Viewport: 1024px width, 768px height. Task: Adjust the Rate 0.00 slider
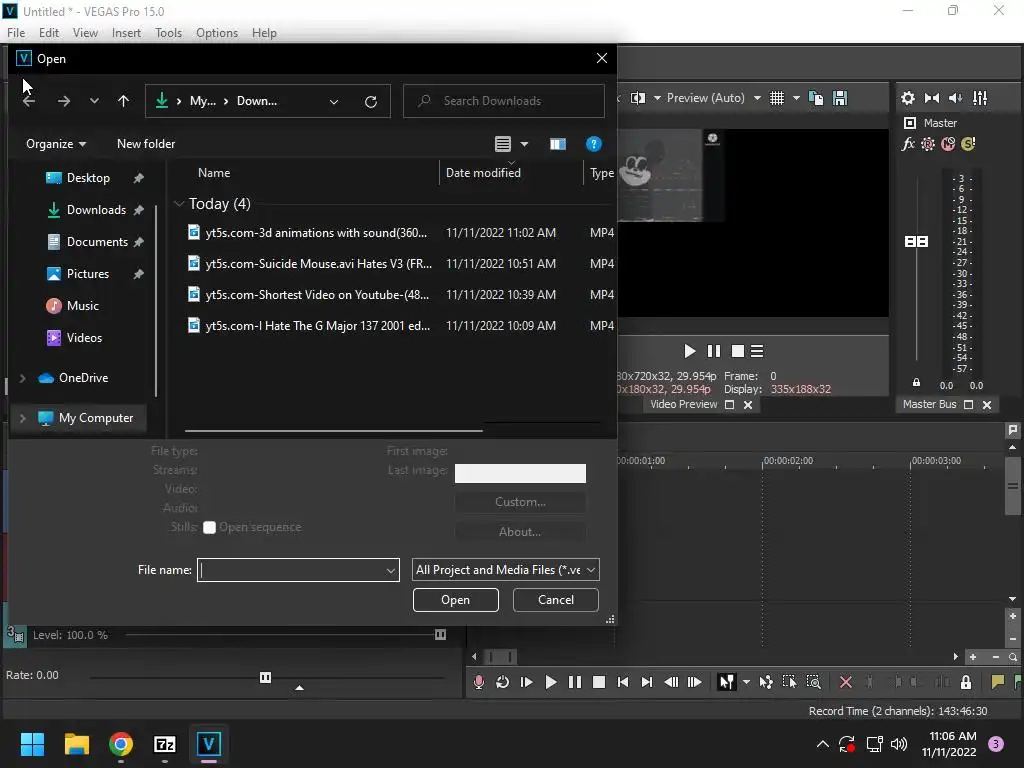[x=265, y=677]
